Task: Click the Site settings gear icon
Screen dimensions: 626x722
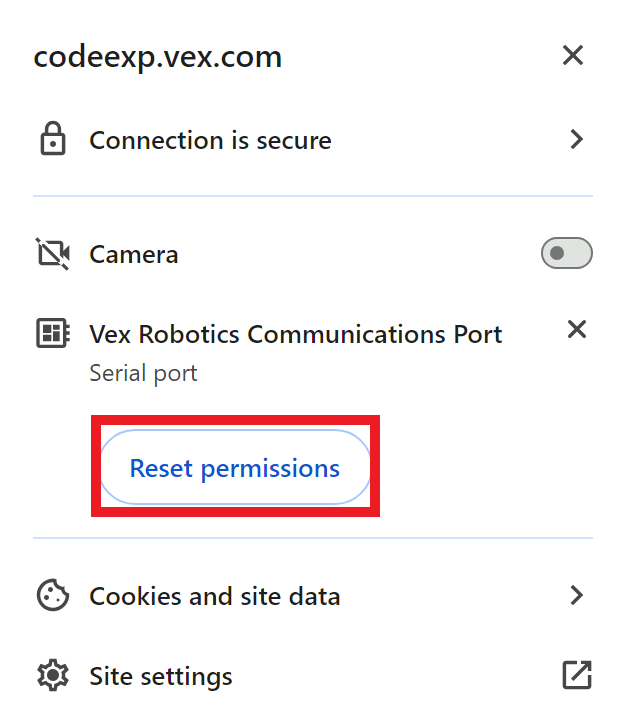Action: point(52,677)
